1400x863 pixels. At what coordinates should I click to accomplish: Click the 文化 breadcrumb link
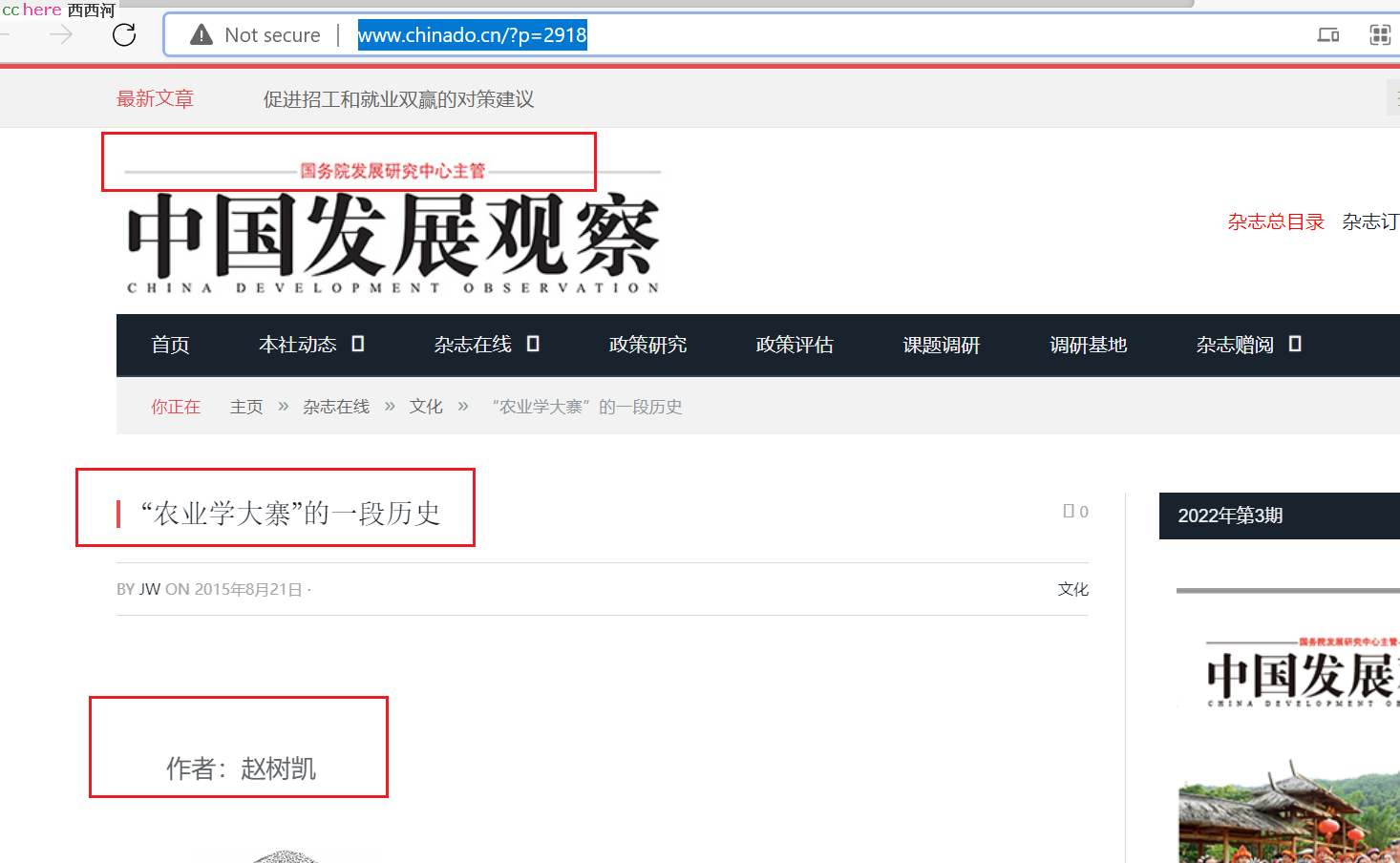[x=426, y=407]
